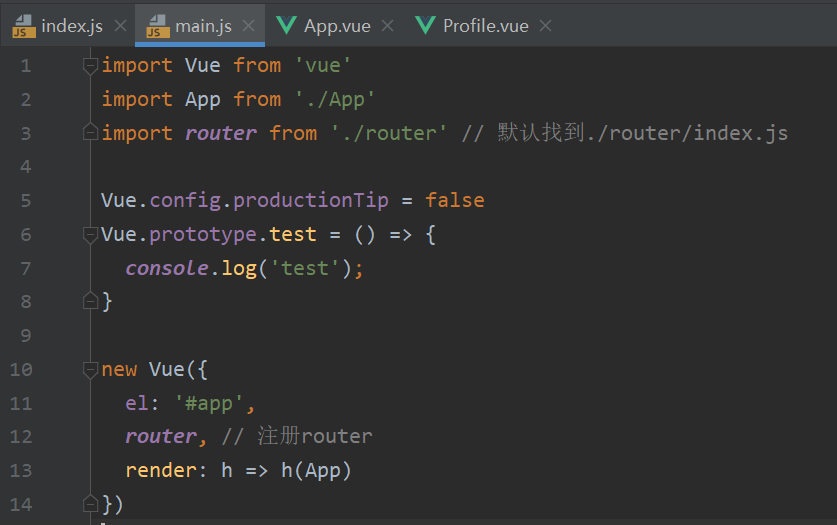Click the Vue logo icon on App.vue tab

coord(286,26)
